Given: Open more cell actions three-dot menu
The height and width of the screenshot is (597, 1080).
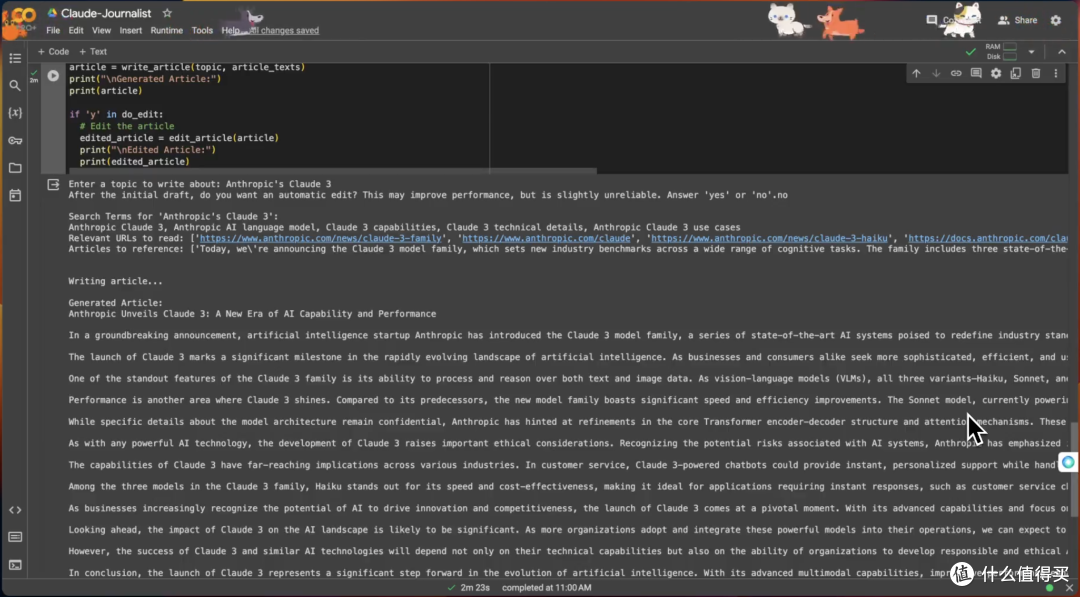Looking at the screenshot, I should coord(1056,73).
